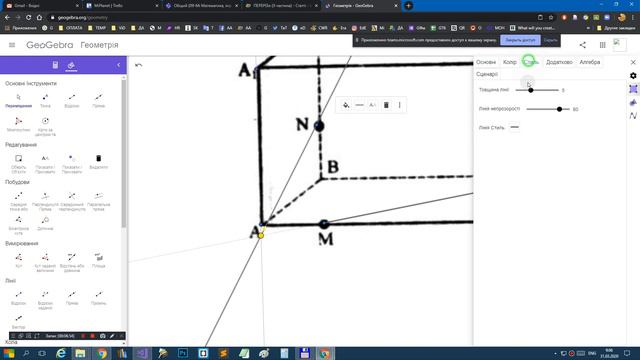
Task: Switch to the Algebra view calculator icon
Action: [55, 65]
